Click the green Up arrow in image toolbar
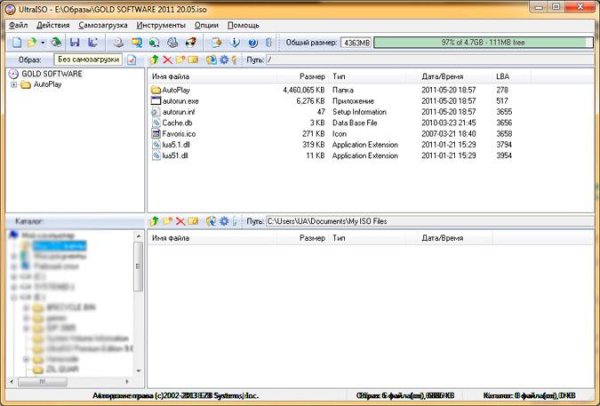This screenshot has height=406, width=600. pos(154,60)
